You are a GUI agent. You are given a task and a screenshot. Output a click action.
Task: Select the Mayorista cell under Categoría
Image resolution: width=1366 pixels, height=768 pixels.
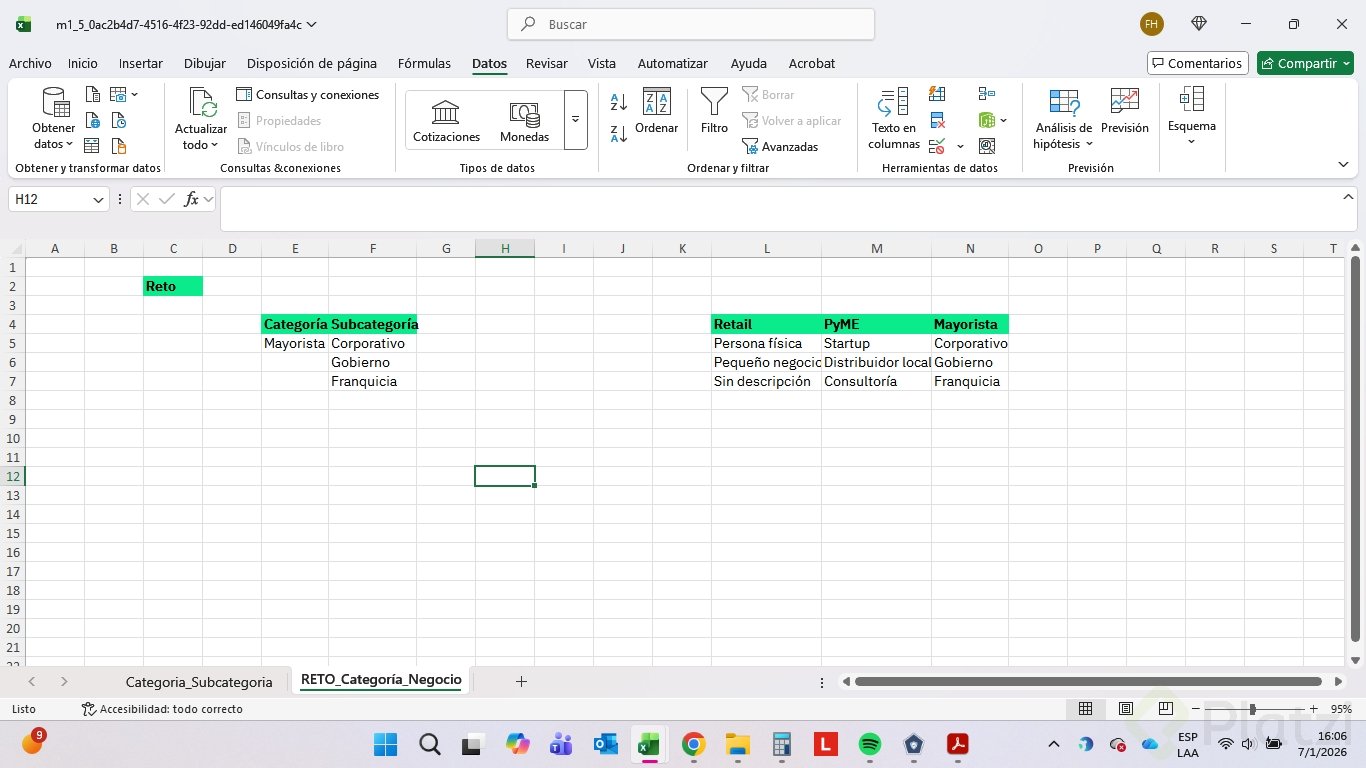click(295, 343)
